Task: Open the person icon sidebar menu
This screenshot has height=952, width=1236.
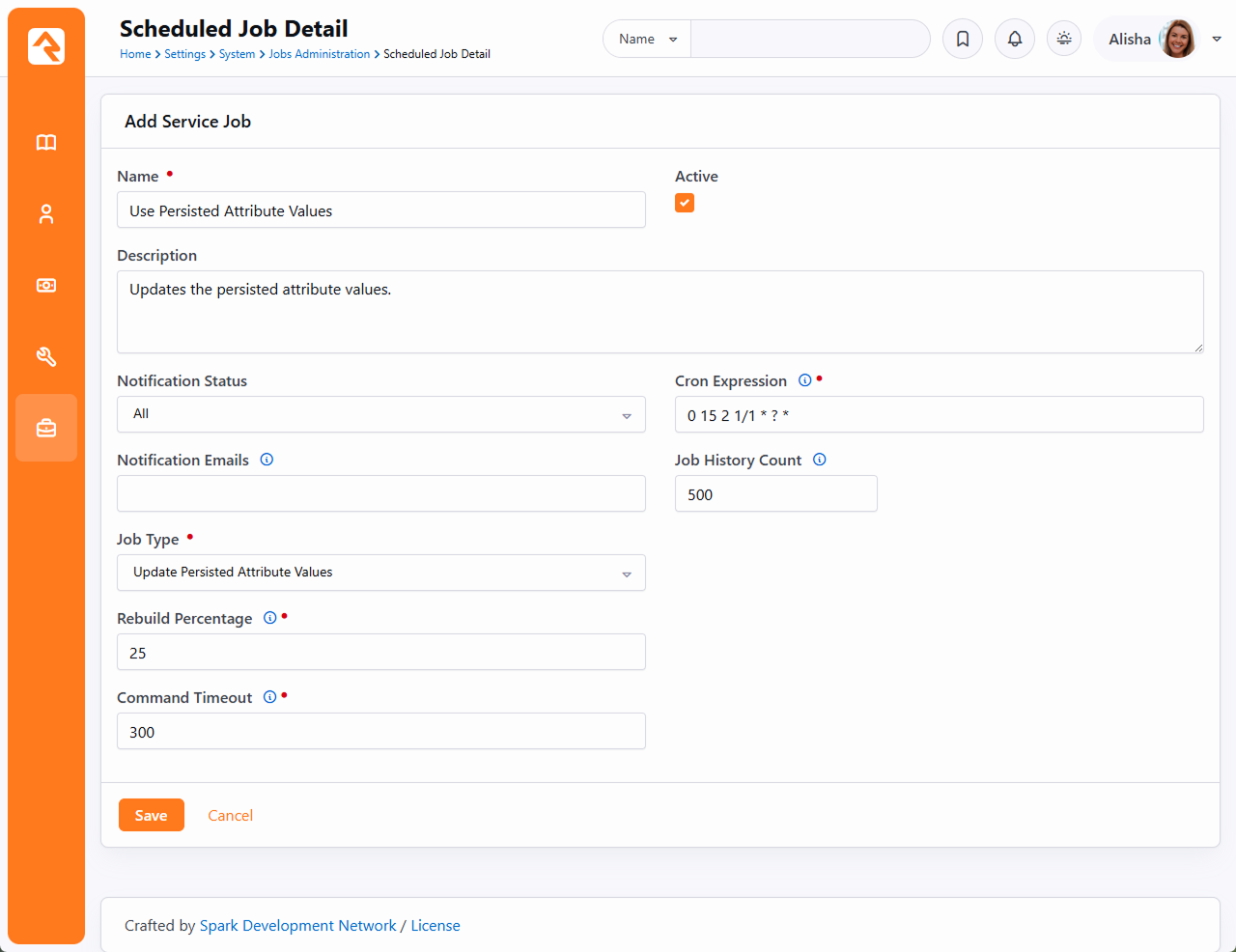Action: 46,214
